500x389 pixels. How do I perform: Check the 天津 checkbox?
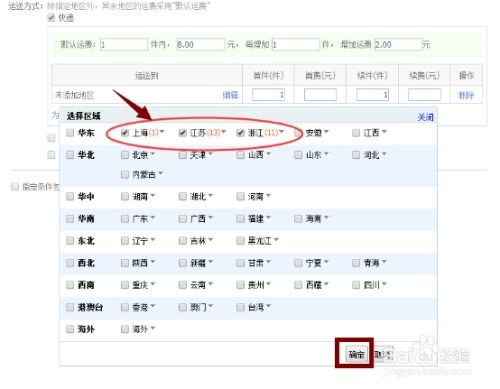(182, 155)
